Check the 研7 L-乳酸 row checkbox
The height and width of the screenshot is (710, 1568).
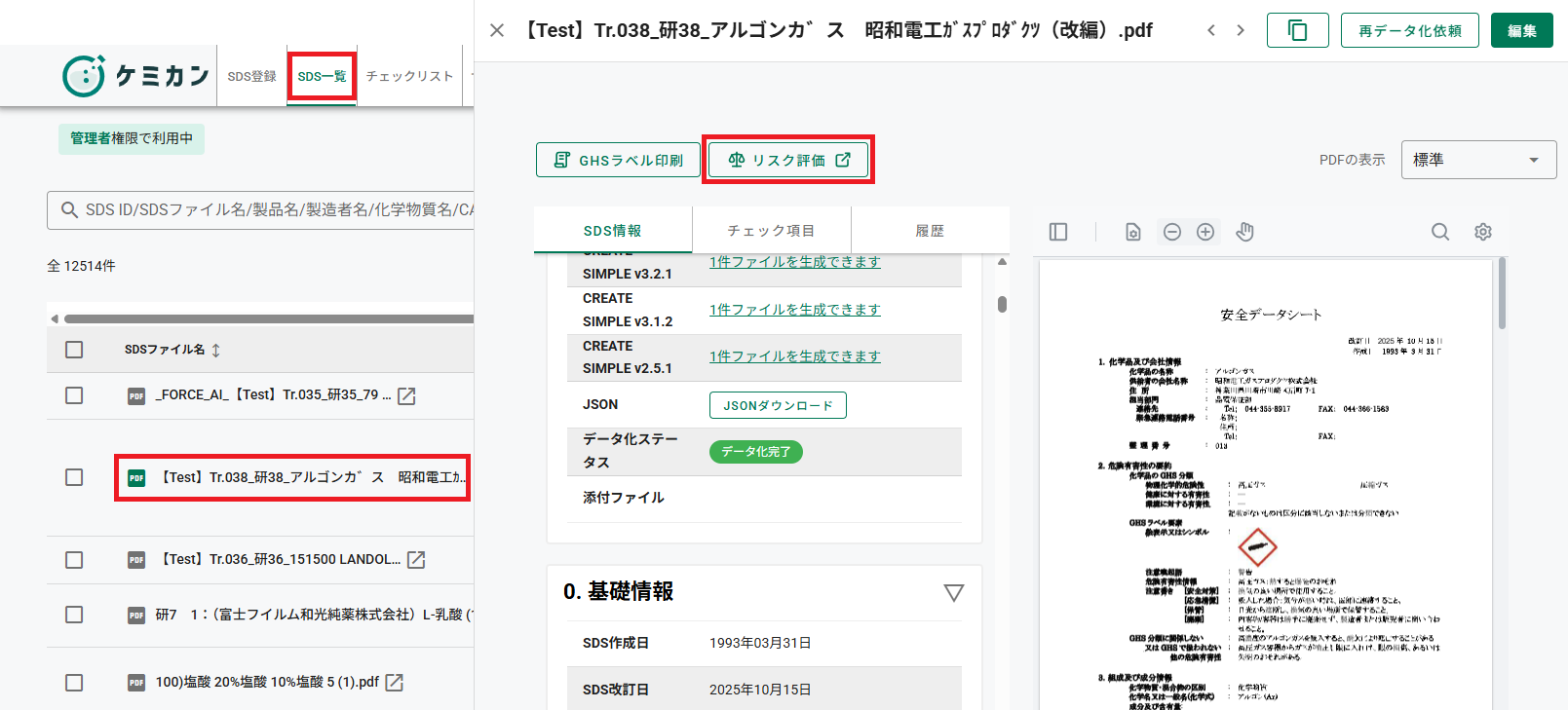point(74,615)
